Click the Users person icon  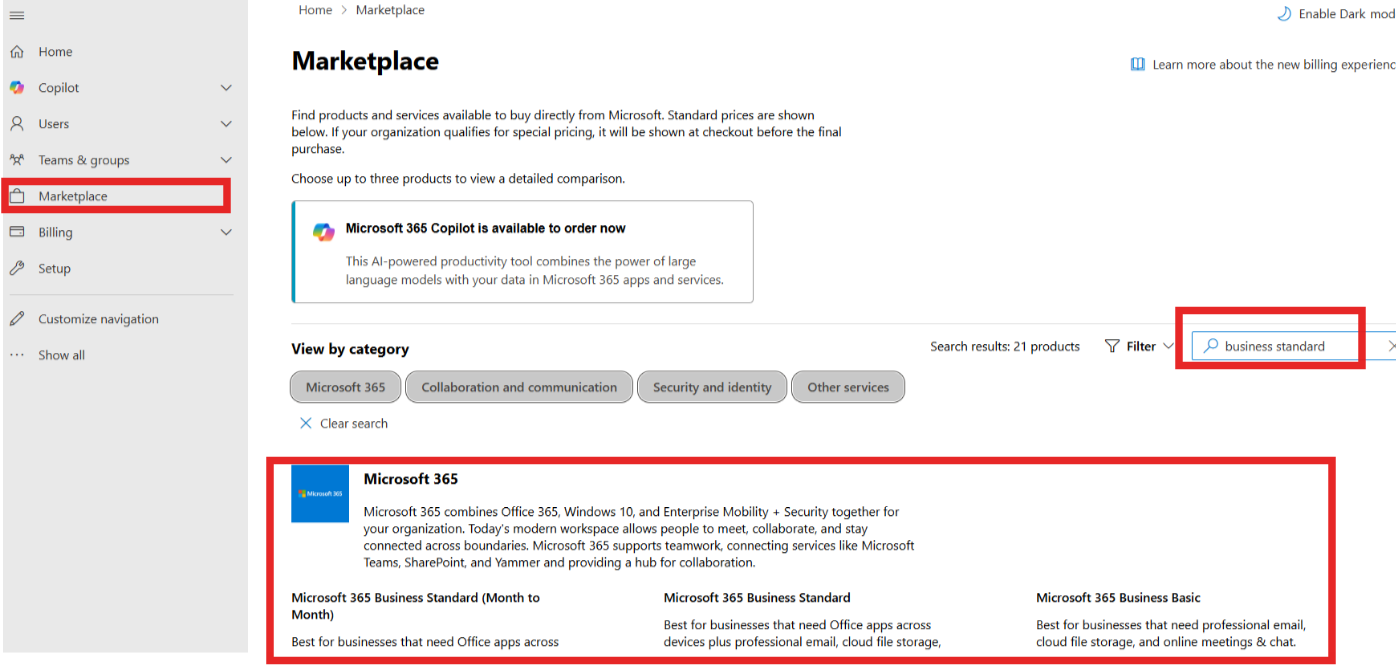(x=17, y=124)
